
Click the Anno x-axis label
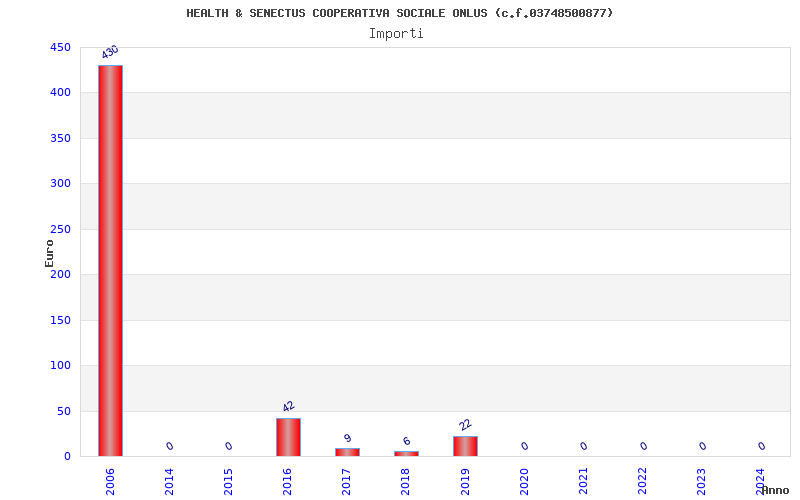point(776,490)
